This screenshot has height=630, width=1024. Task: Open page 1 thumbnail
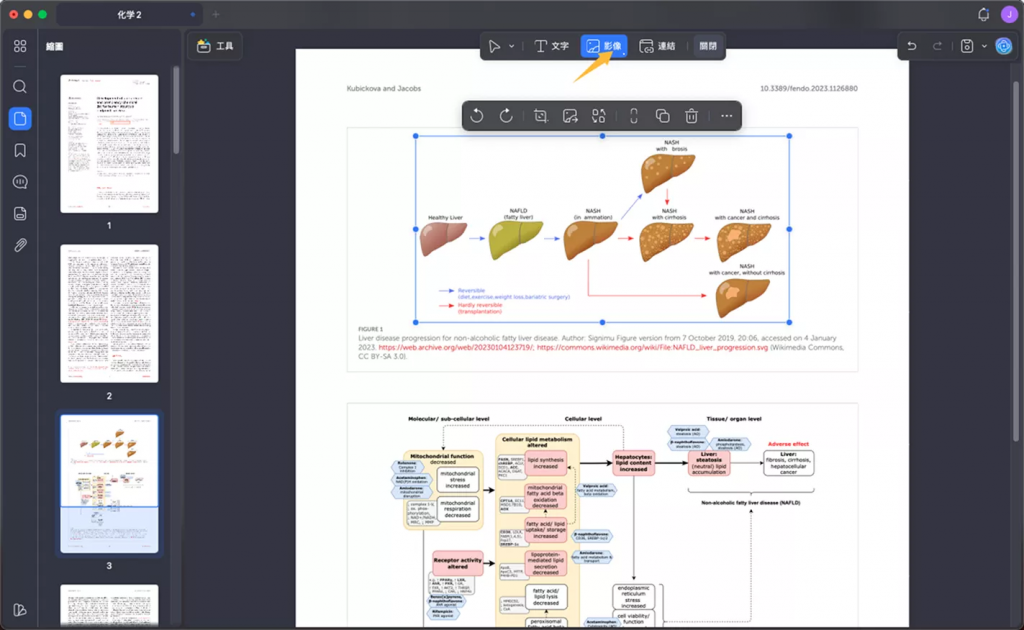click(109, 144)
